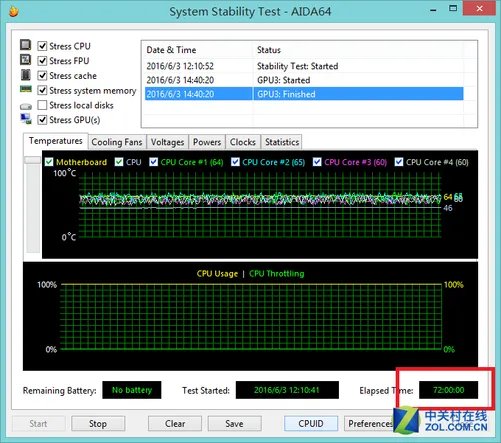
Task: Enable the Stress local disks checkbox
Action: 42,105
